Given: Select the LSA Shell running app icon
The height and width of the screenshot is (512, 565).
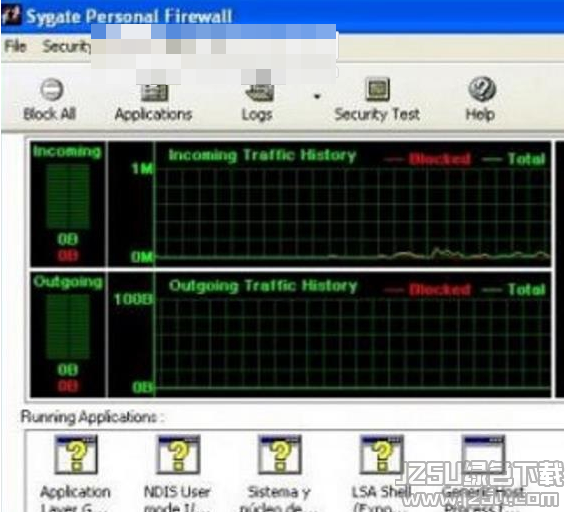Looking at the screenshot, I should [382, 454].
